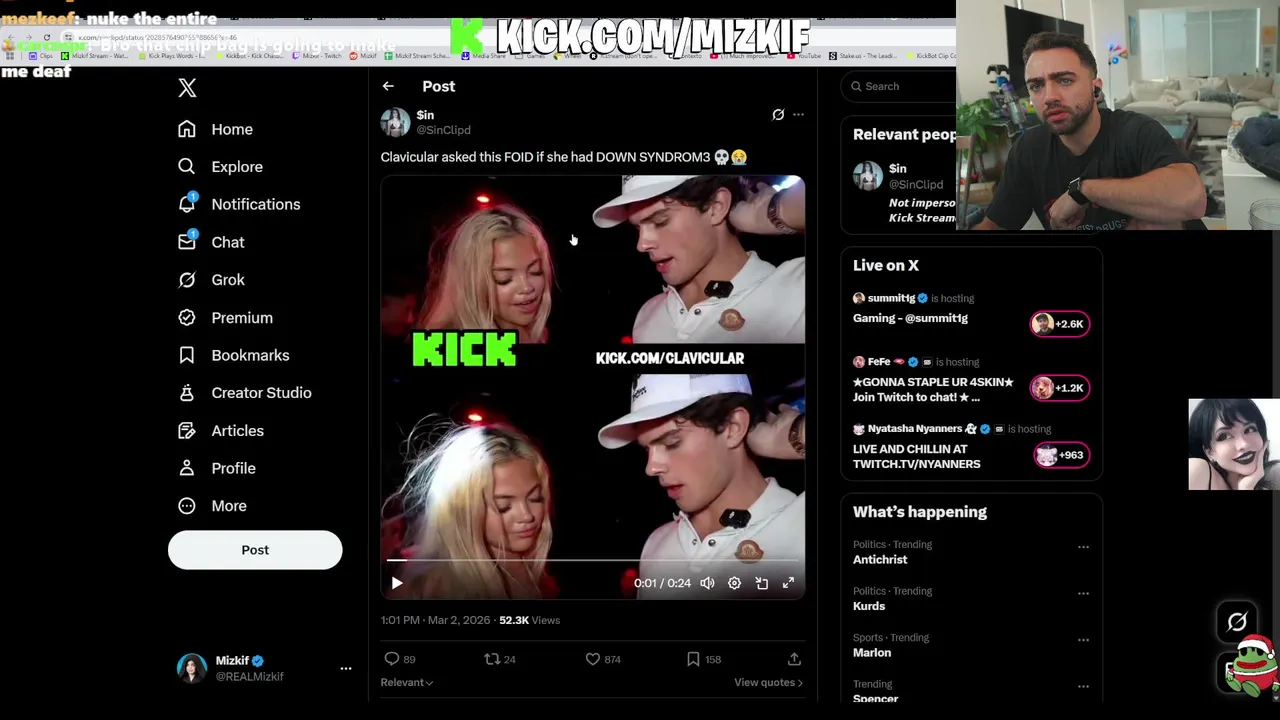Click the share icon on the post
This screenshot has height=720, width=1280.
[x=794, y=659]
